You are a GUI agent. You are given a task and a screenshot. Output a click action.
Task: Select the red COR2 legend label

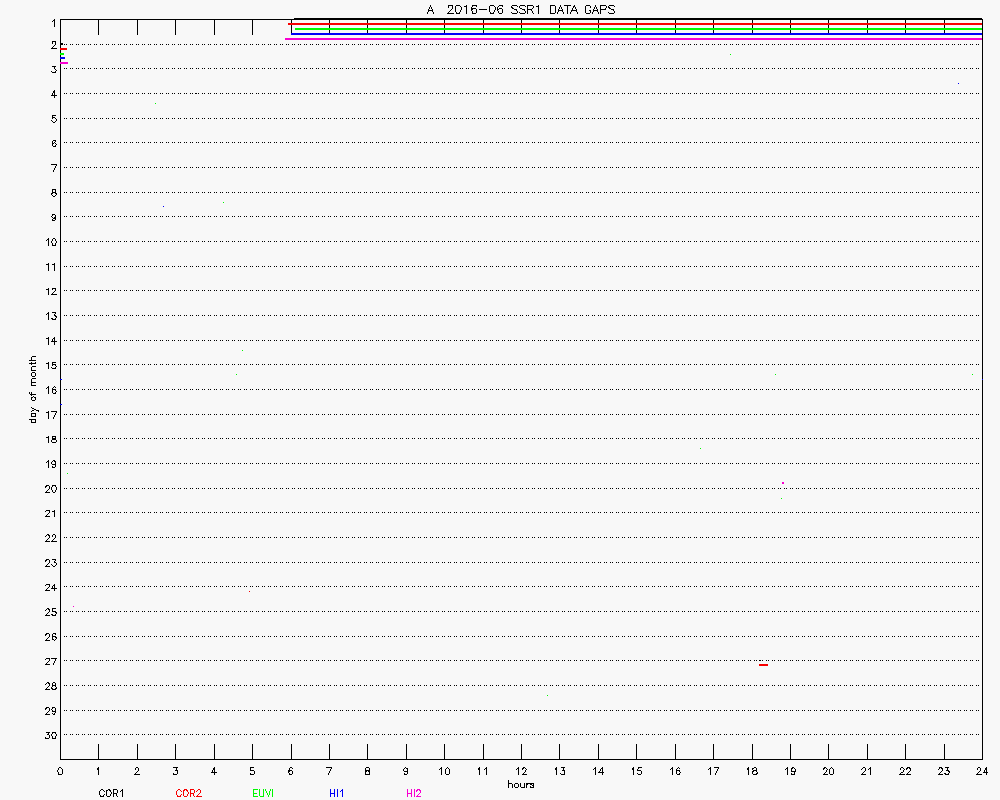(188, 793)
